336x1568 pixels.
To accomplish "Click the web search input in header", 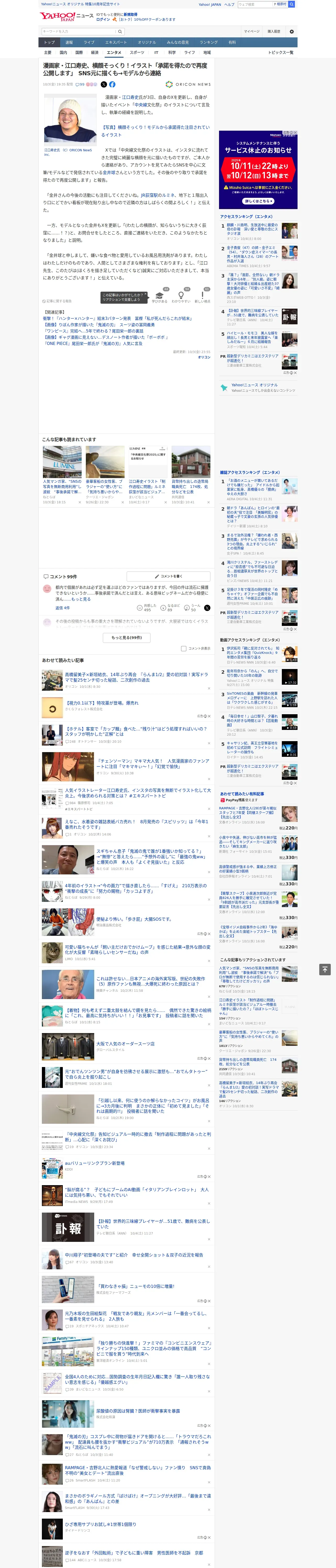I will 255,4.
